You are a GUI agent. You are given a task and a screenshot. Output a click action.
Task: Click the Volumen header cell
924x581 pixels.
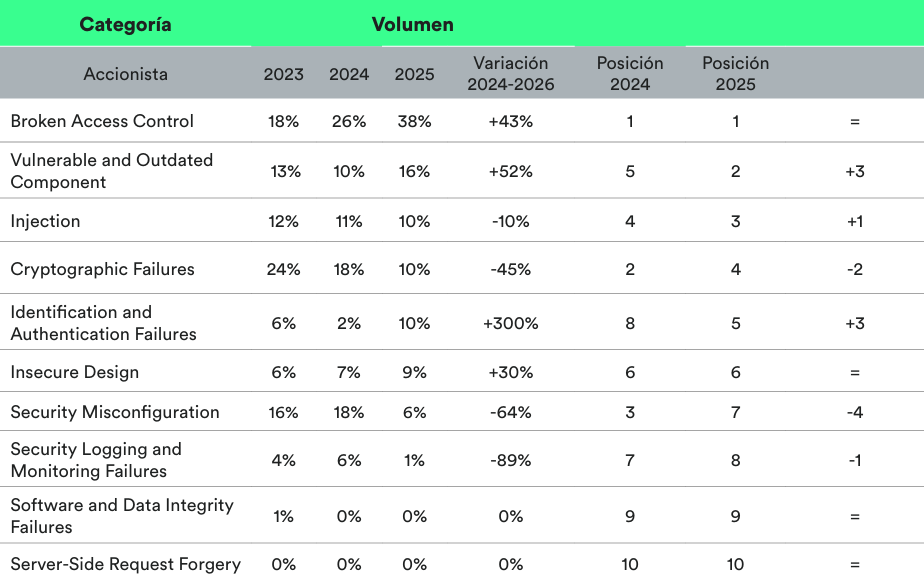coord(412,24)
